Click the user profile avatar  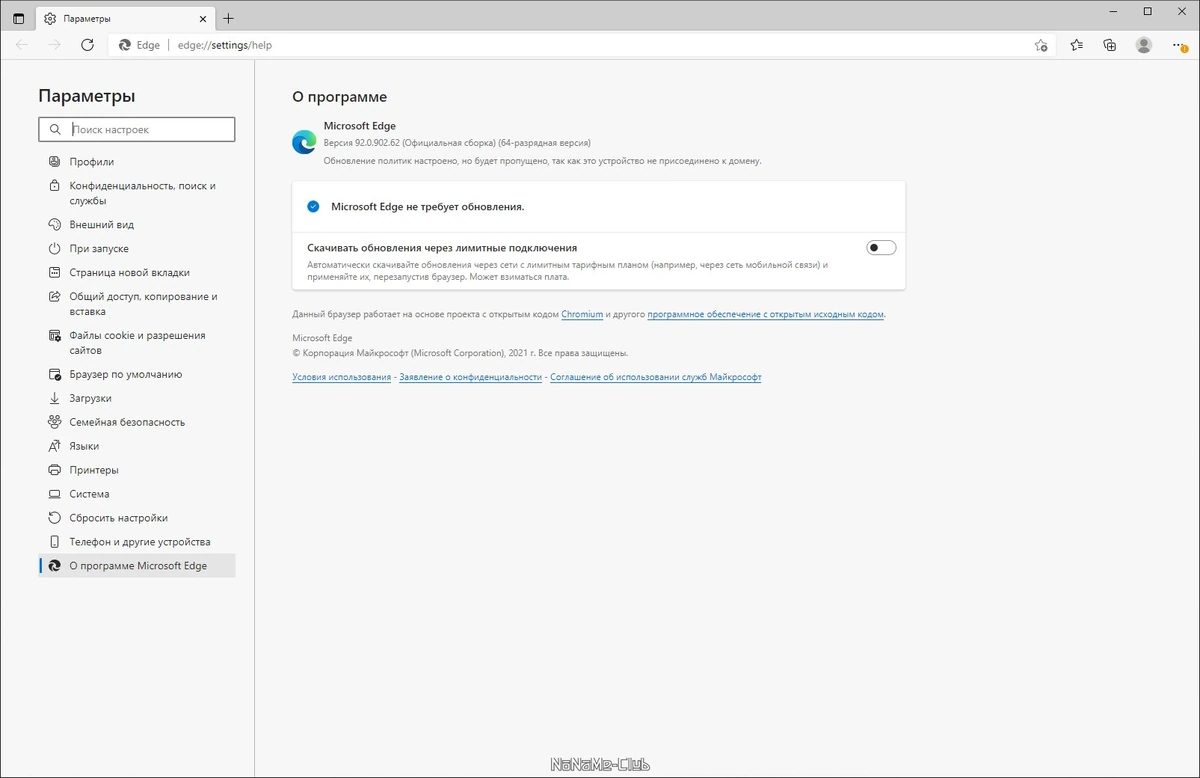1144,45
